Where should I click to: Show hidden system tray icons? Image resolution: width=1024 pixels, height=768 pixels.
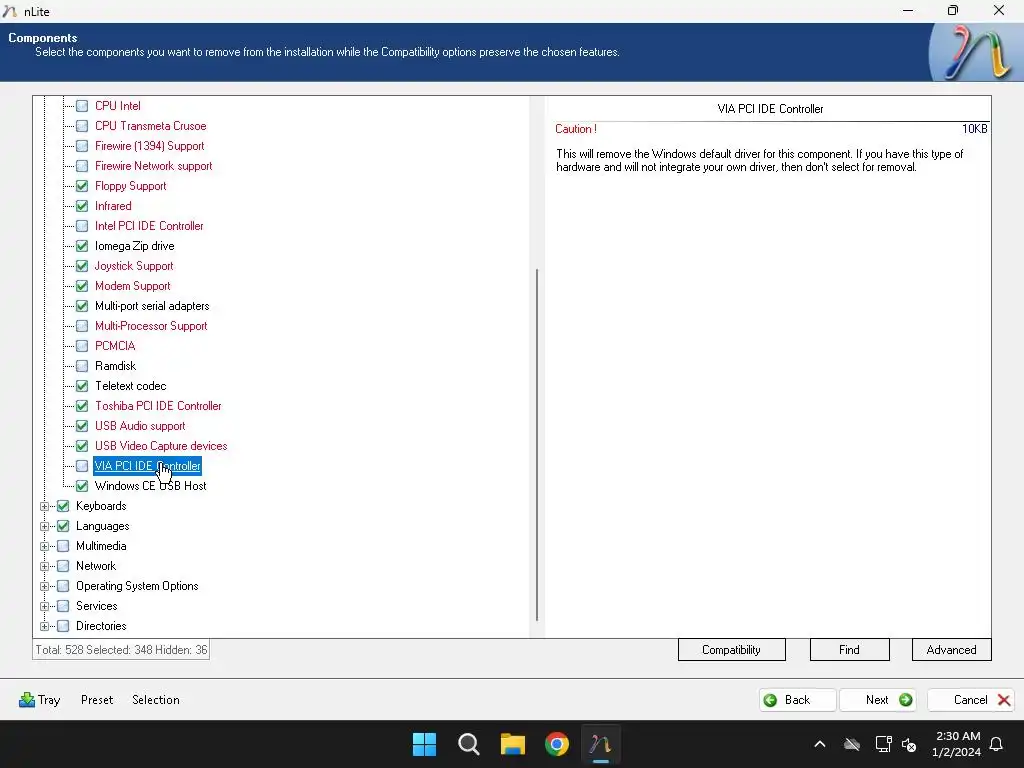[820, 744]
